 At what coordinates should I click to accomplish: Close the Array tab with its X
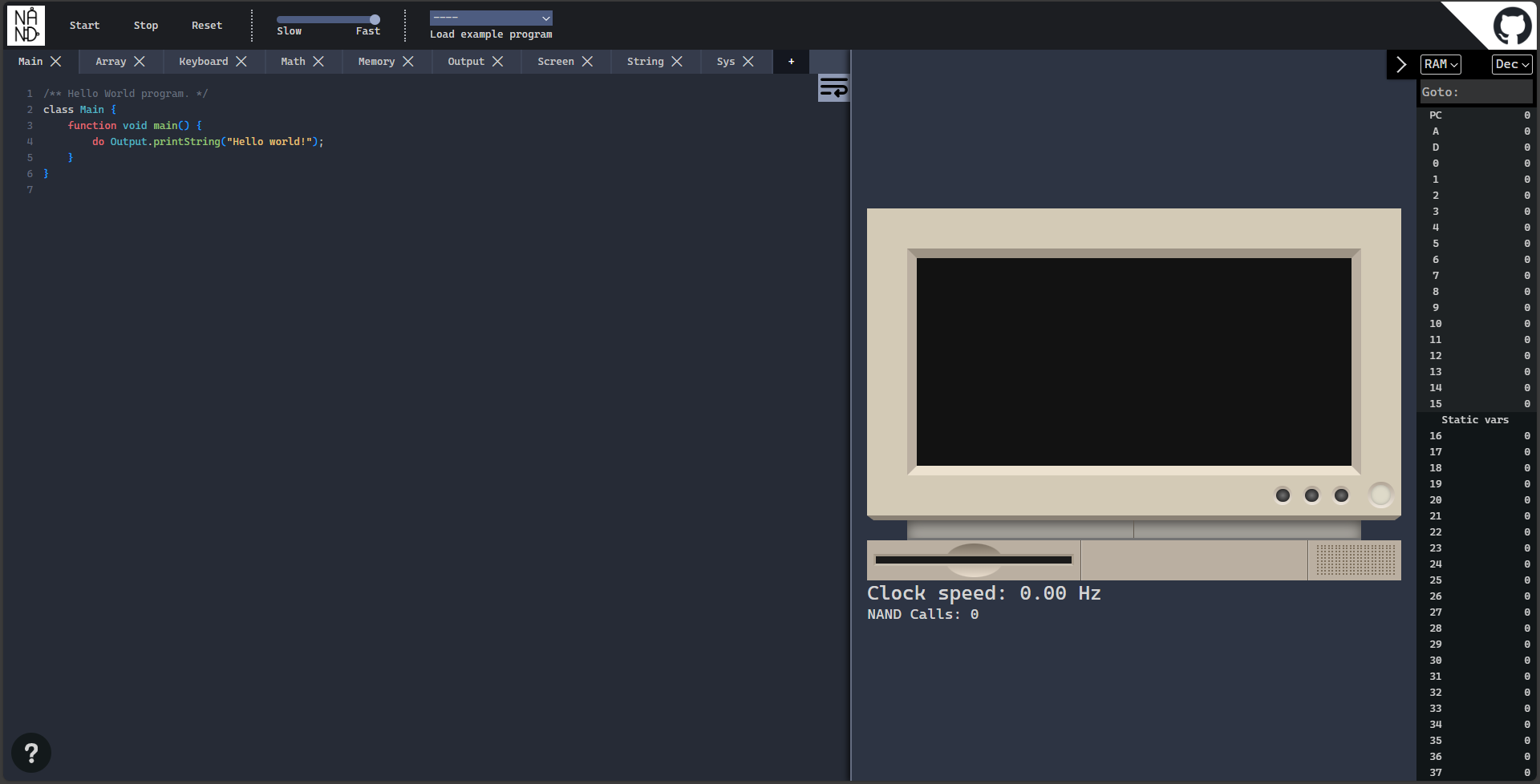pyautogui.click(x=140, y=62)
